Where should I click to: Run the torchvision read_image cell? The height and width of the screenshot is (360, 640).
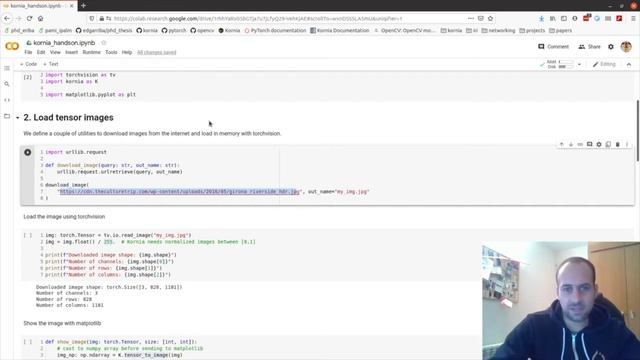[27, 236]
